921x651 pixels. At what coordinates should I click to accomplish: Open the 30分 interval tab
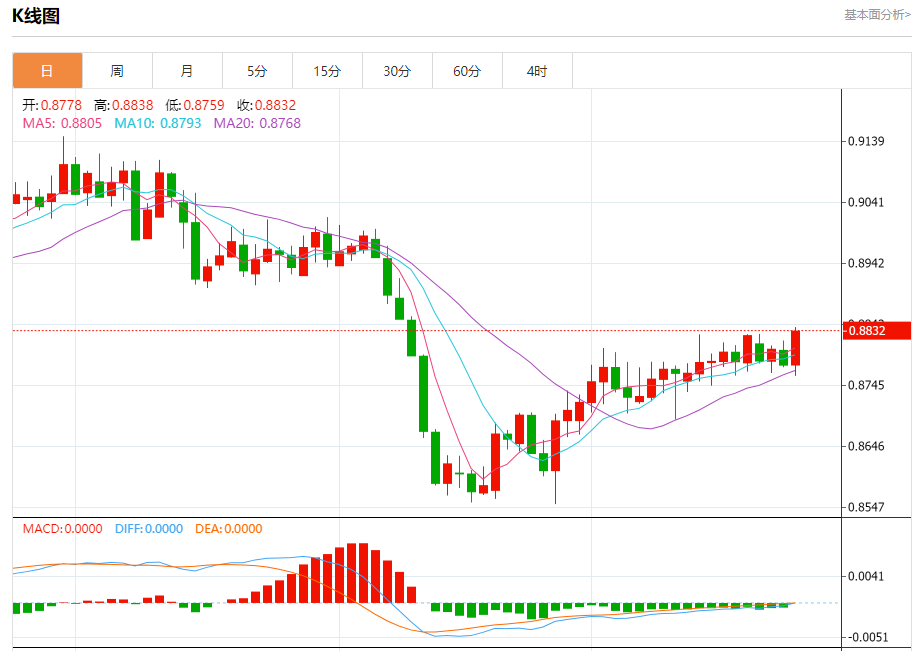[x=397, y=71]
